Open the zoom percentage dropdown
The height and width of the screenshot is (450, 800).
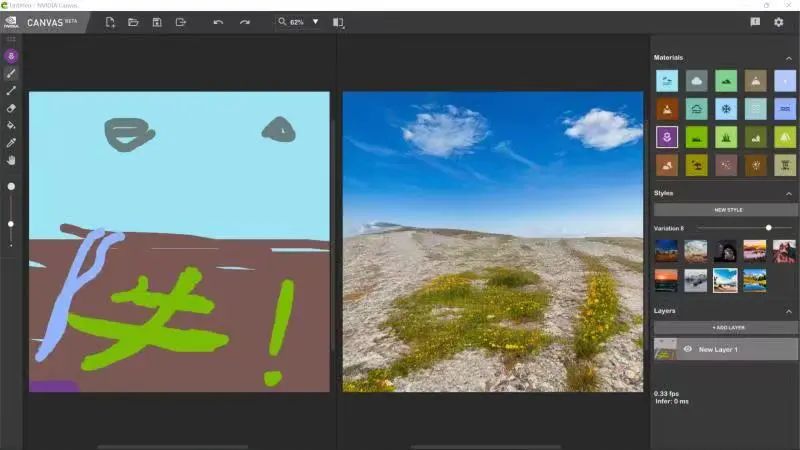point(315,22)
